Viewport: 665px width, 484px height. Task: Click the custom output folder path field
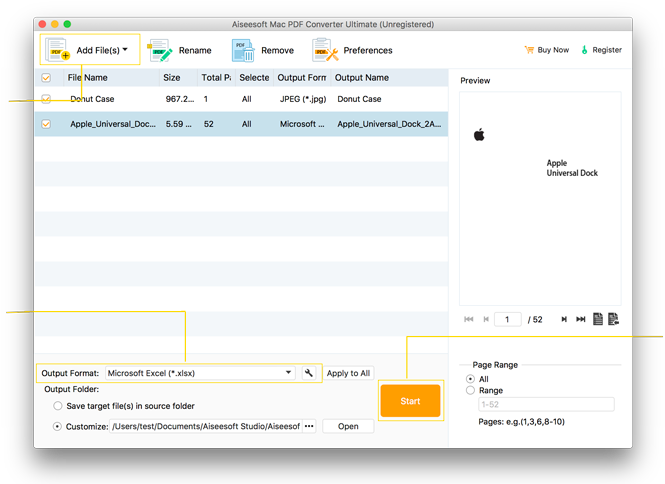pyautogui.click(x=206, y=426)
